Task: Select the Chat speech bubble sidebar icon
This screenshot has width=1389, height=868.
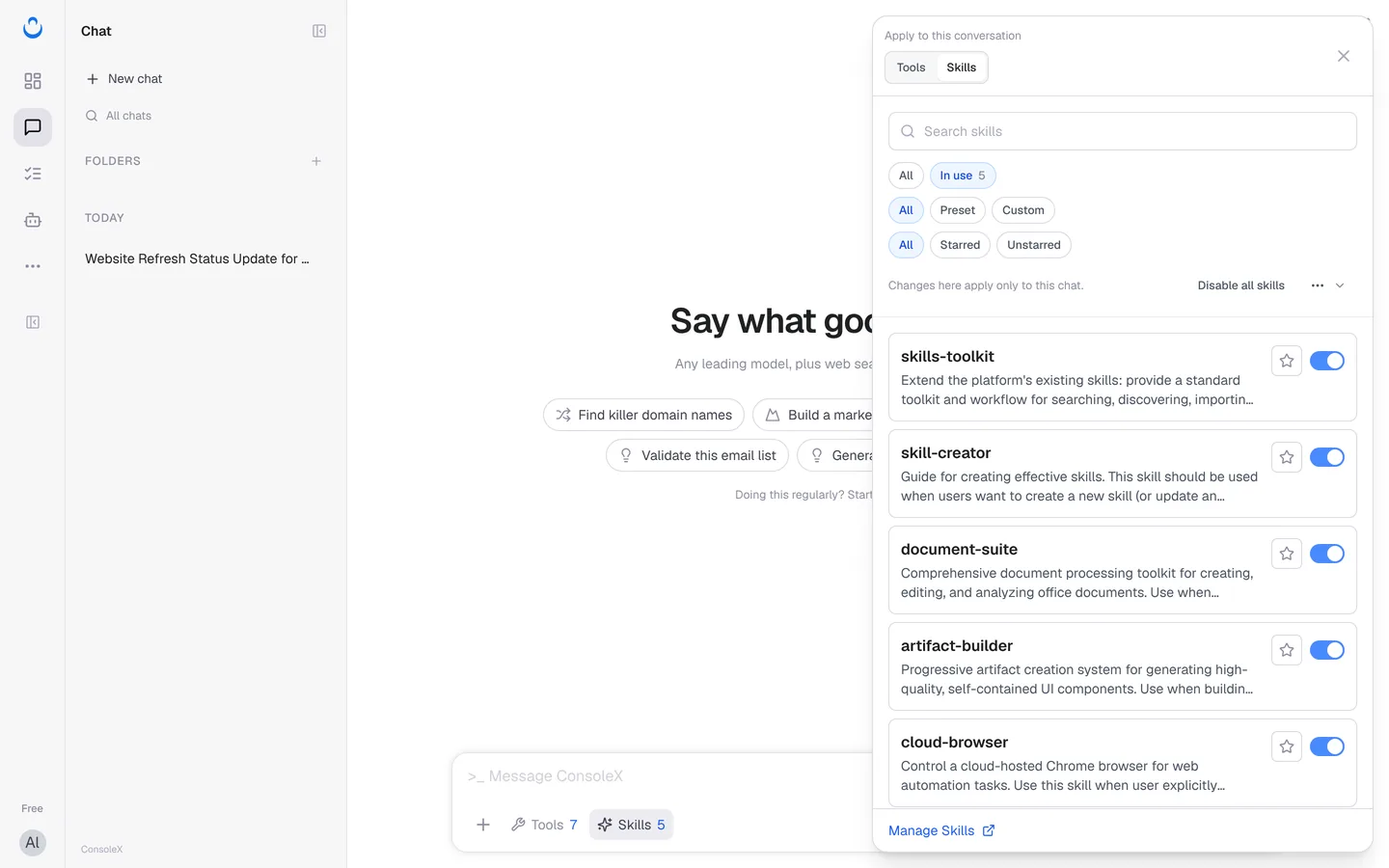Action: [33, 127]
